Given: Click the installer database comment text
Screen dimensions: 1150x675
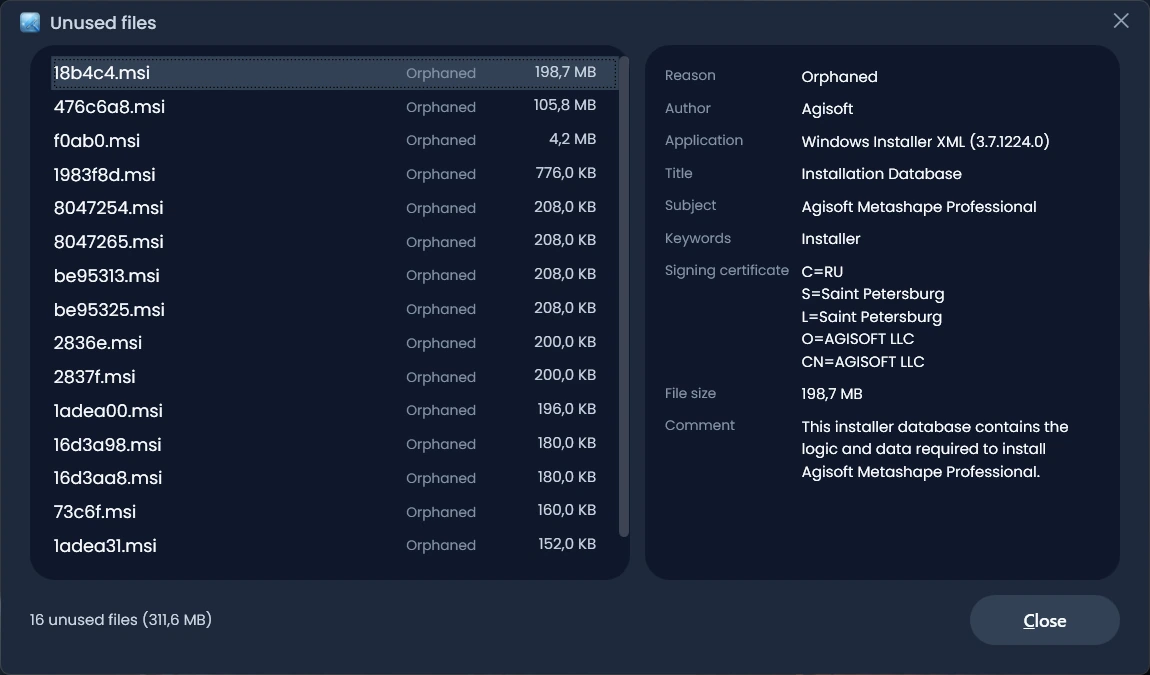Looking at the screenshot, I should (934, 449).
